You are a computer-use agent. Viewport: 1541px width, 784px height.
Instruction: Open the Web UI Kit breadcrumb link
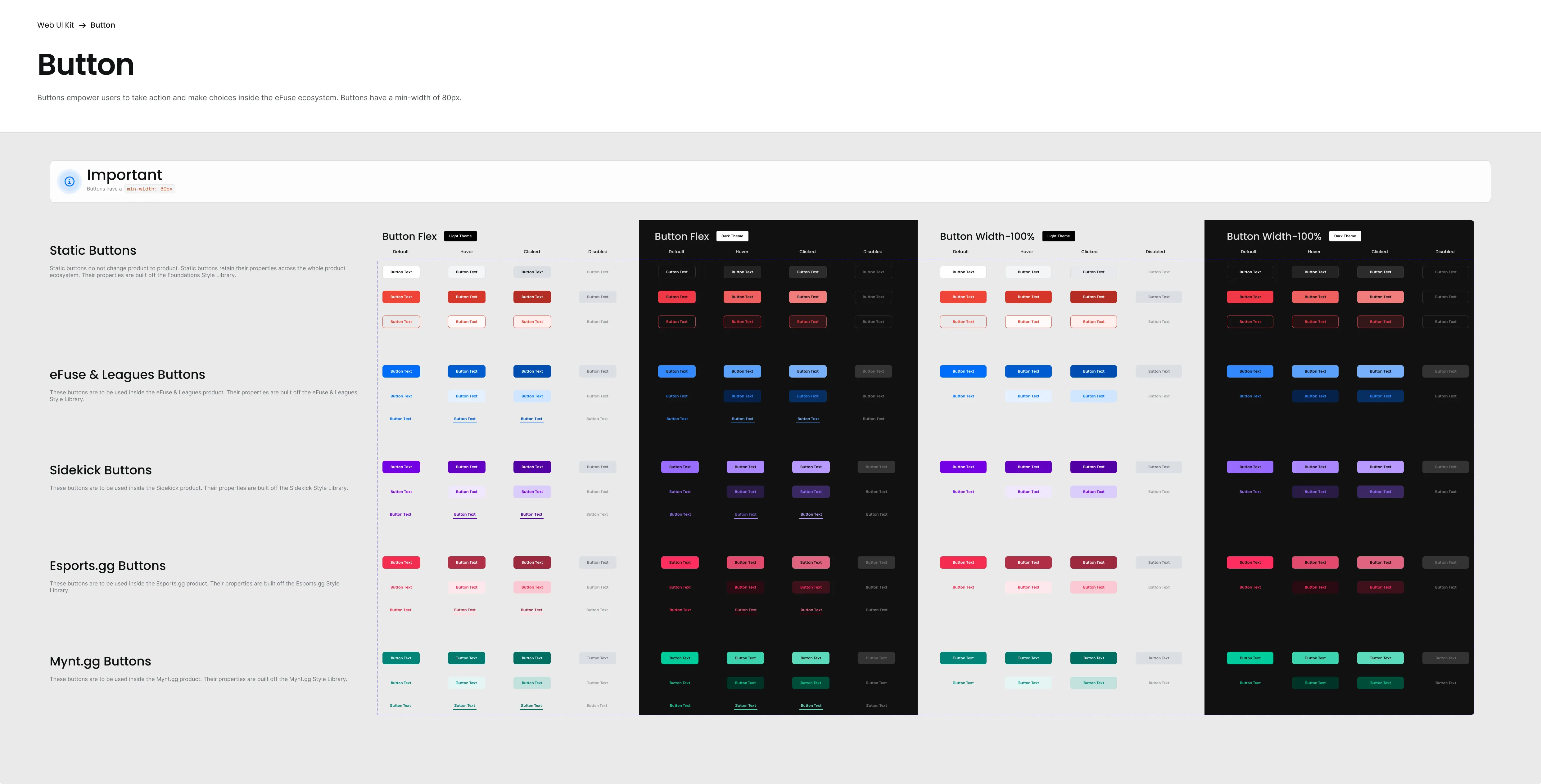pos(56,25)
